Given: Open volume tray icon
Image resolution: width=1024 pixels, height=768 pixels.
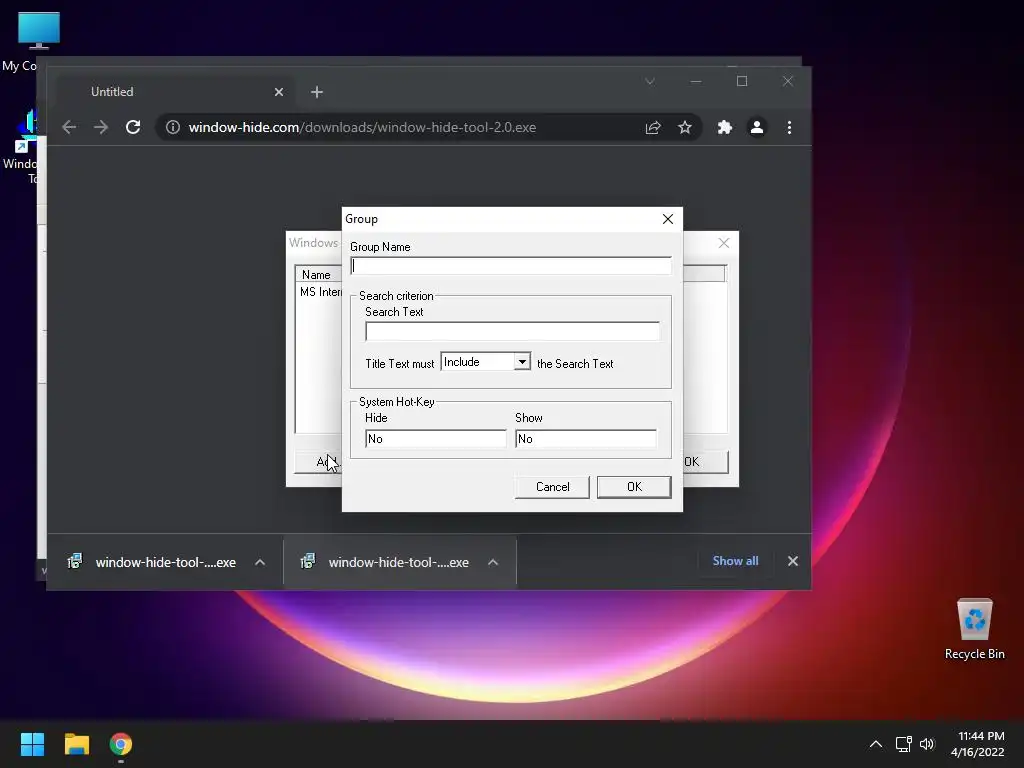Looking at the screenshot, I should (927, 744).
